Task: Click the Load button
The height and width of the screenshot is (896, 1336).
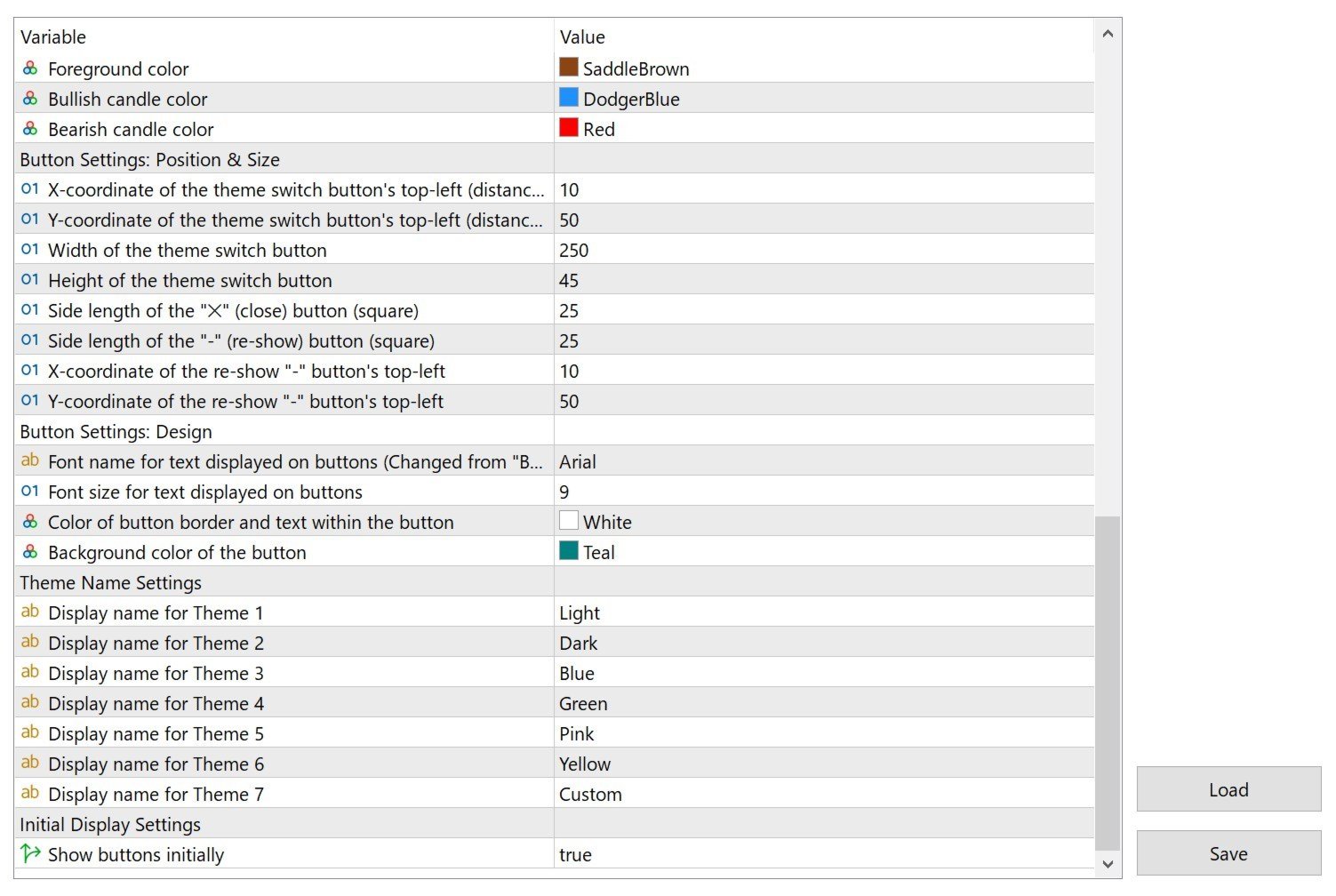Action: coord(1228,789)
